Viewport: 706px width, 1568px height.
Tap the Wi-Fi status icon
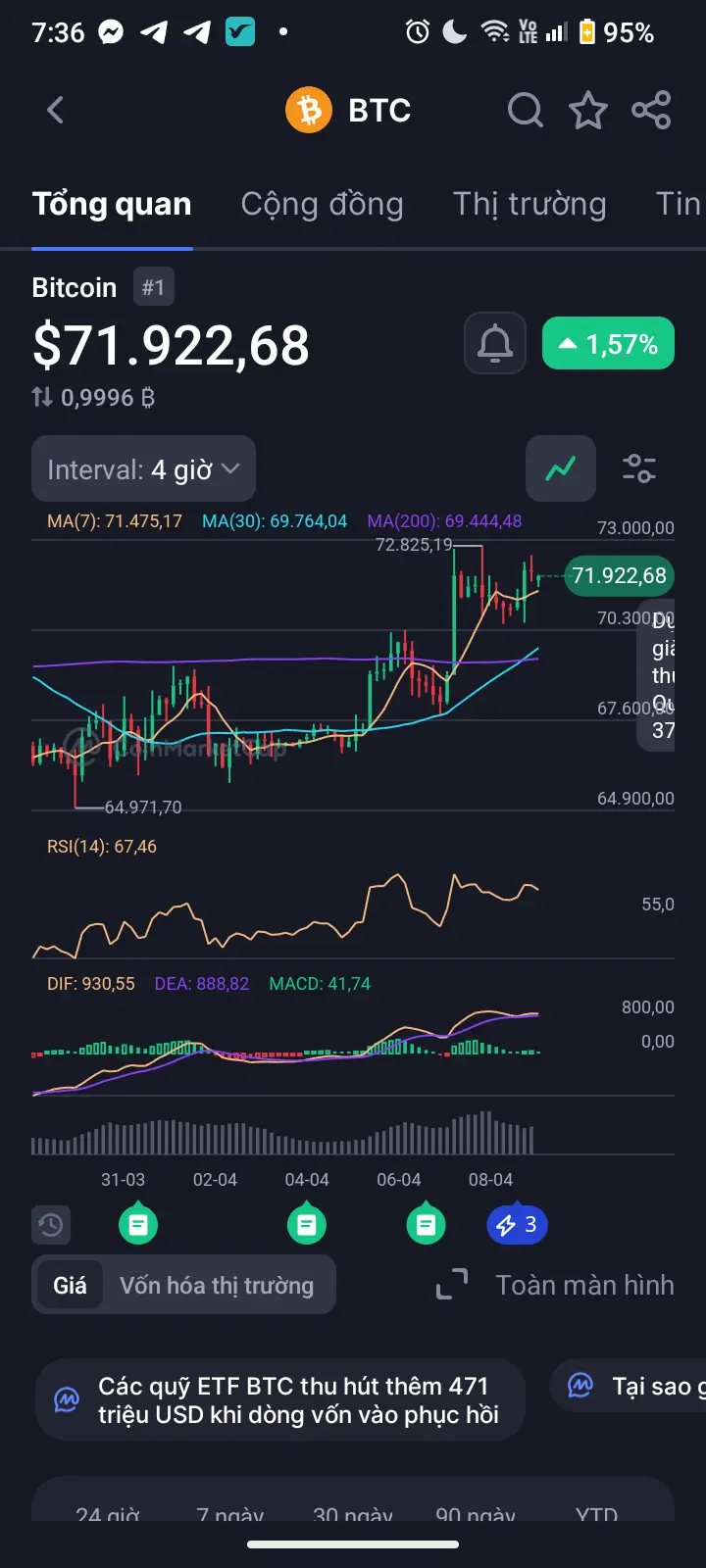(x=495, y=32)
